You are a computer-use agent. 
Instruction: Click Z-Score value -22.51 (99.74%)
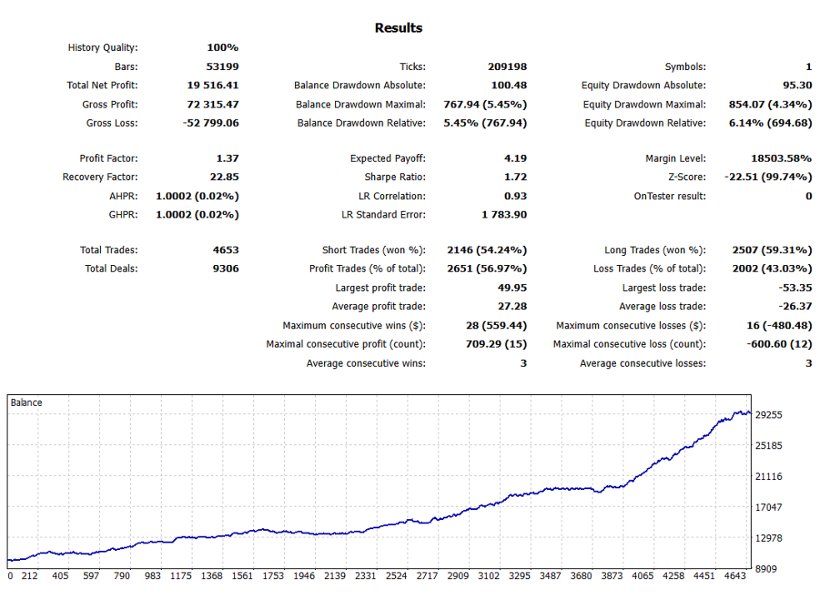pos(768,177)
